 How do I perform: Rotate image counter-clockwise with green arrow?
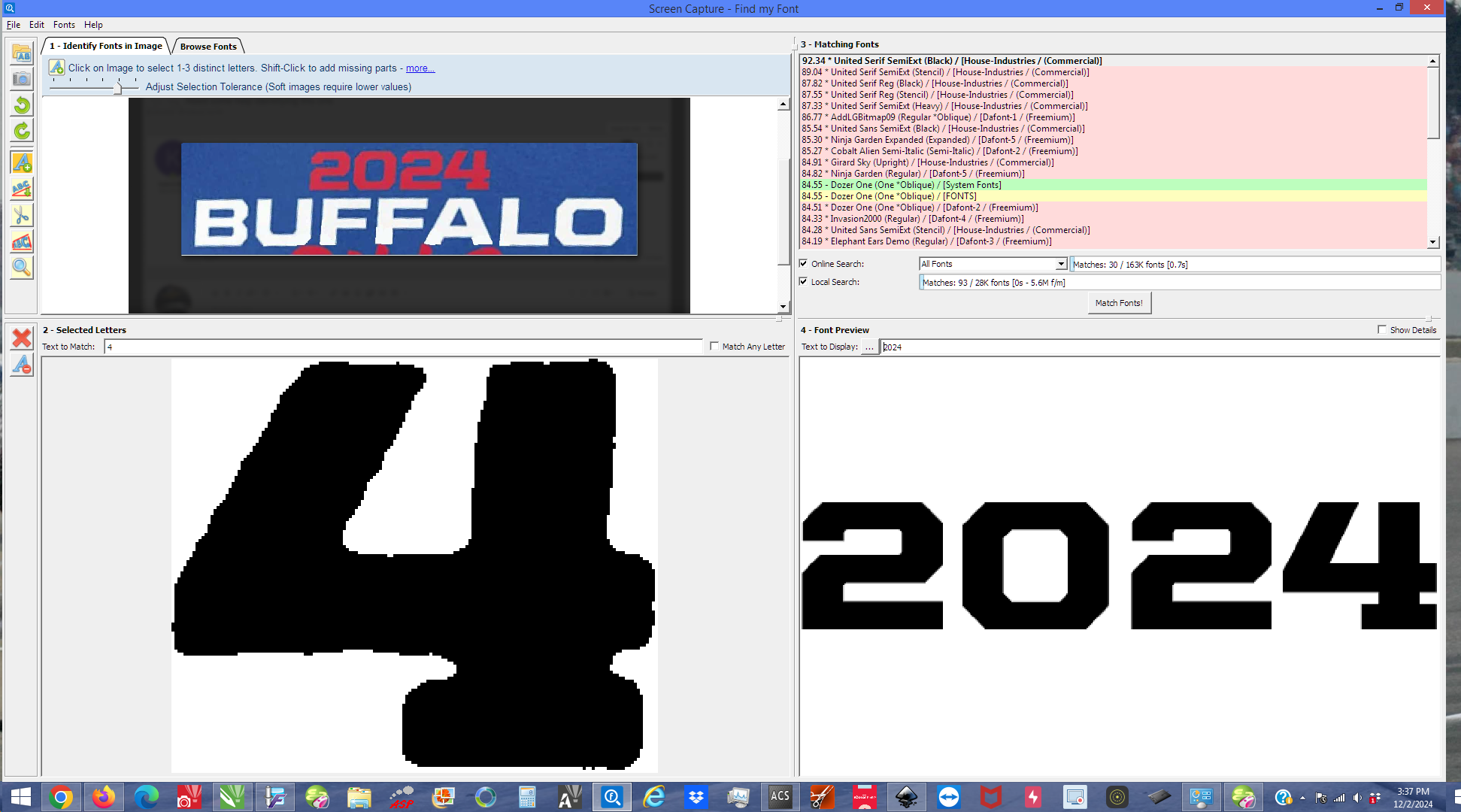coord(22,105)
